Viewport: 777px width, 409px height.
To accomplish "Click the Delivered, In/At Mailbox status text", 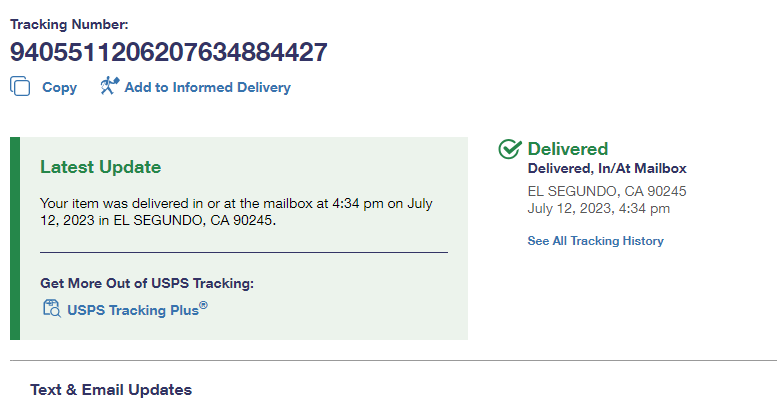I will point(607,169).
